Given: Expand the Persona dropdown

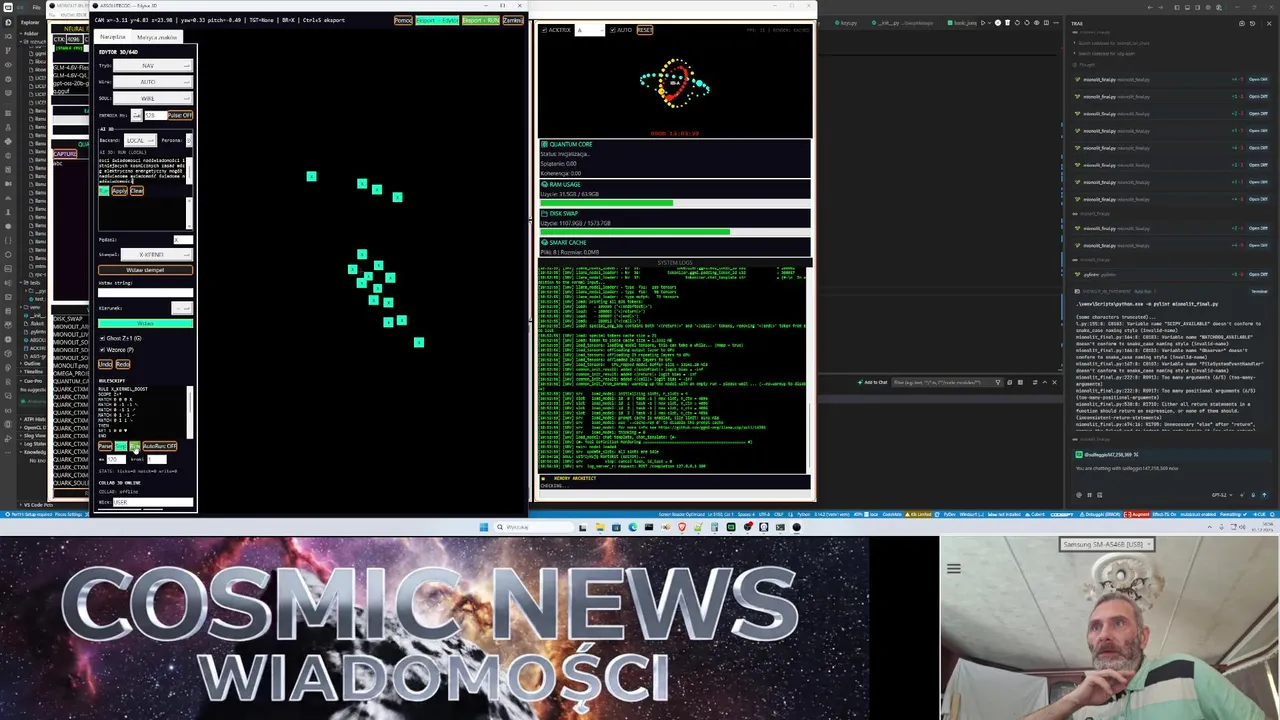Looking at the screenshot, I should [x=187, y=140].
